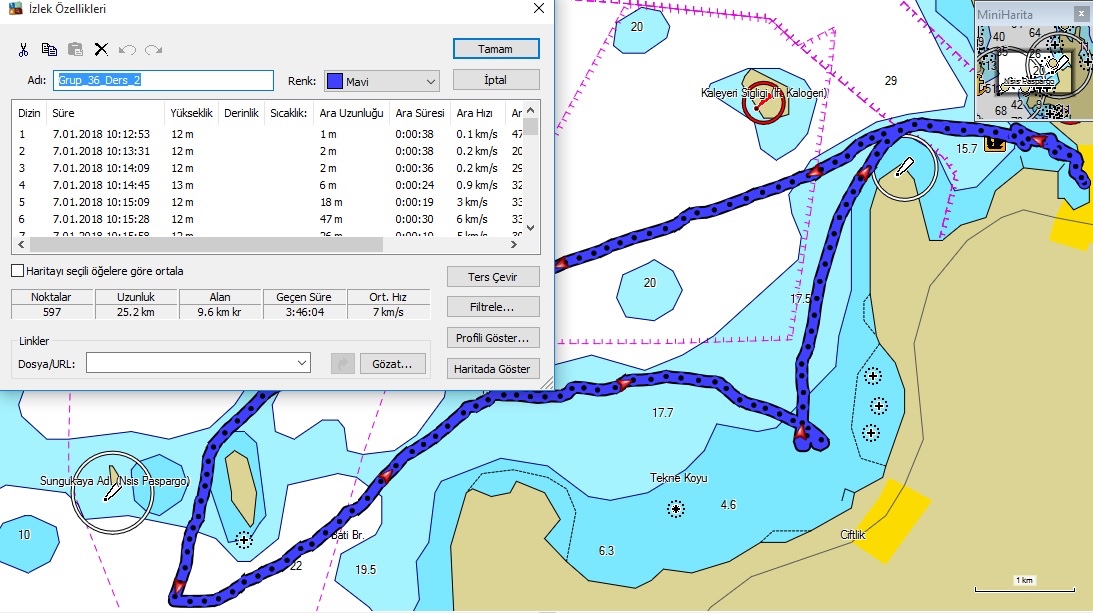The width and height of the screenshot is (1093, 613).
Task: Click the Kaleyeri Sığlığı hazard marker on map
Action: point(764,103)
